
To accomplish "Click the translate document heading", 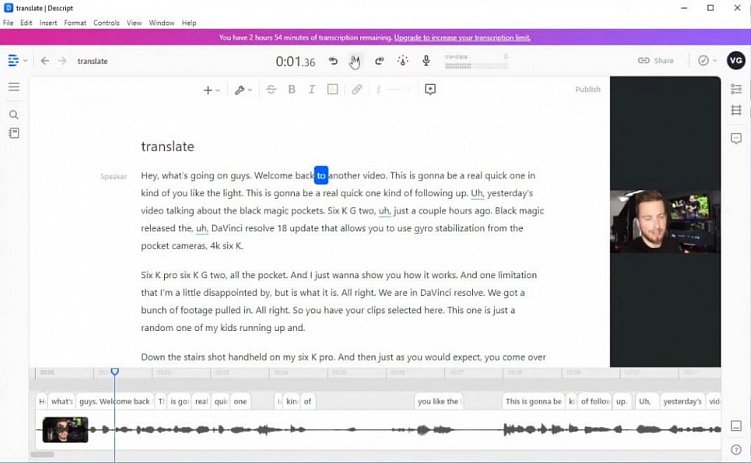I will point(168,146).
